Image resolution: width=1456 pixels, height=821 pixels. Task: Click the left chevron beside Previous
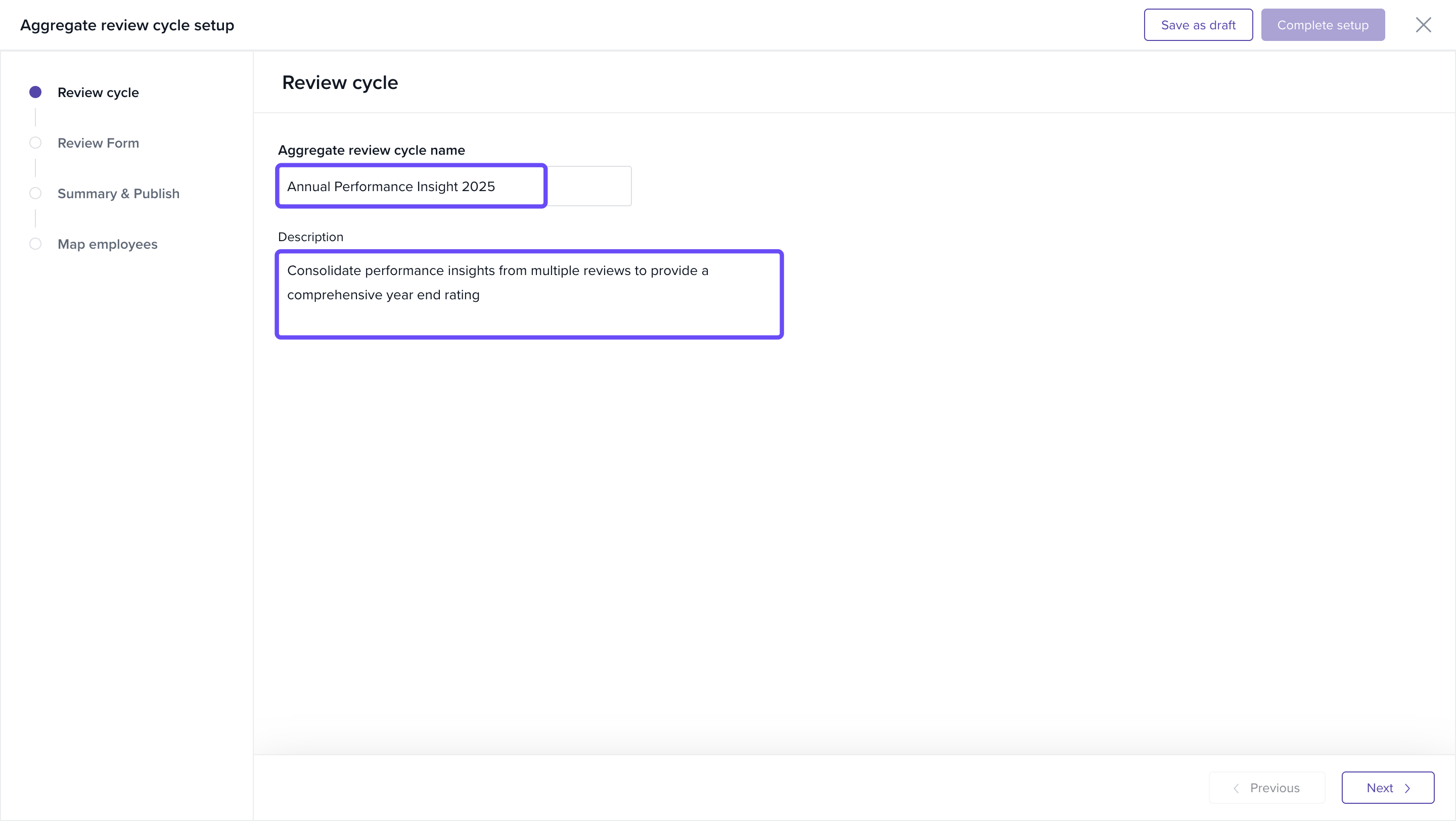[x=1236, y=788]
